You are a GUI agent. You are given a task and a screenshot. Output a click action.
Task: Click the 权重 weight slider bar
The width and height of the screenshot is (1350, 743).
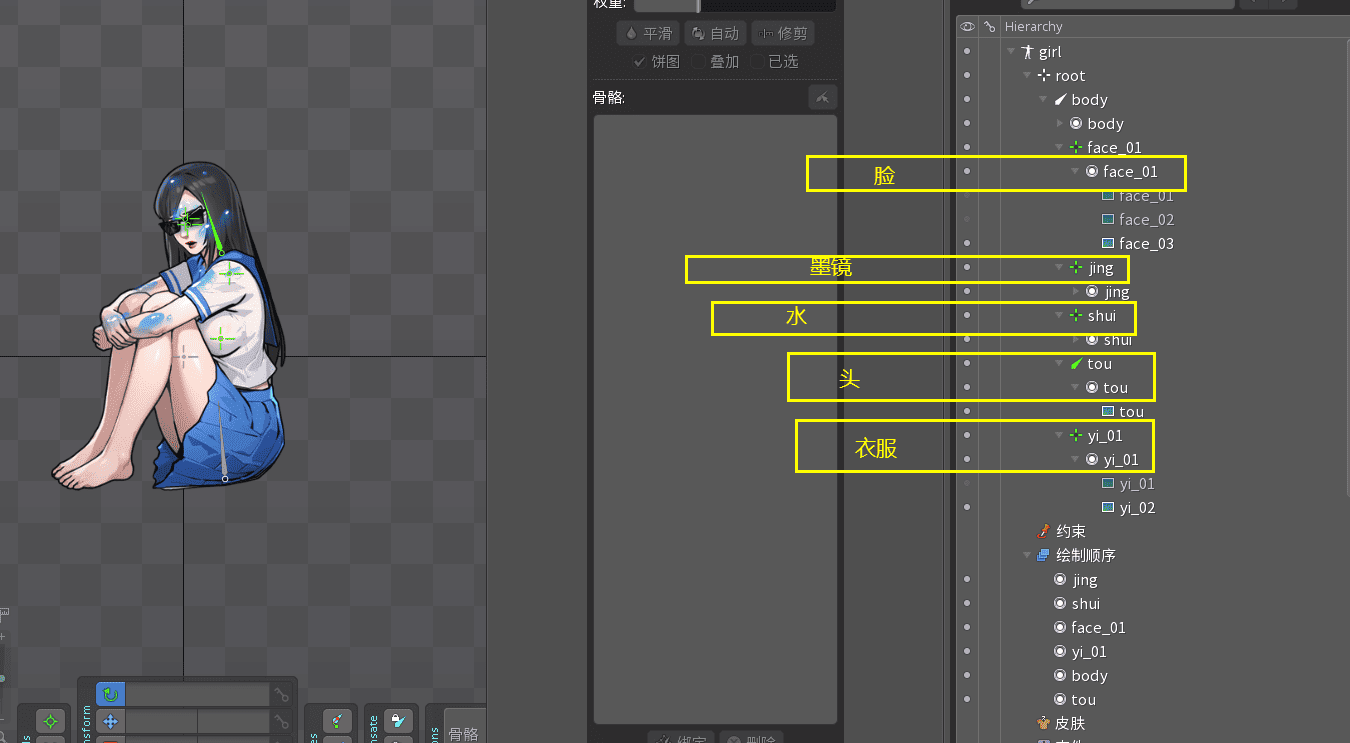734,5
